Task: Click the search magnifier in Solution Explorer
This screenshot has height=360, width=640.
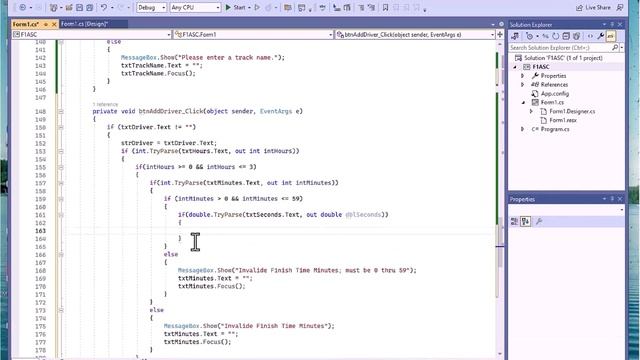Action: point(615,48)
